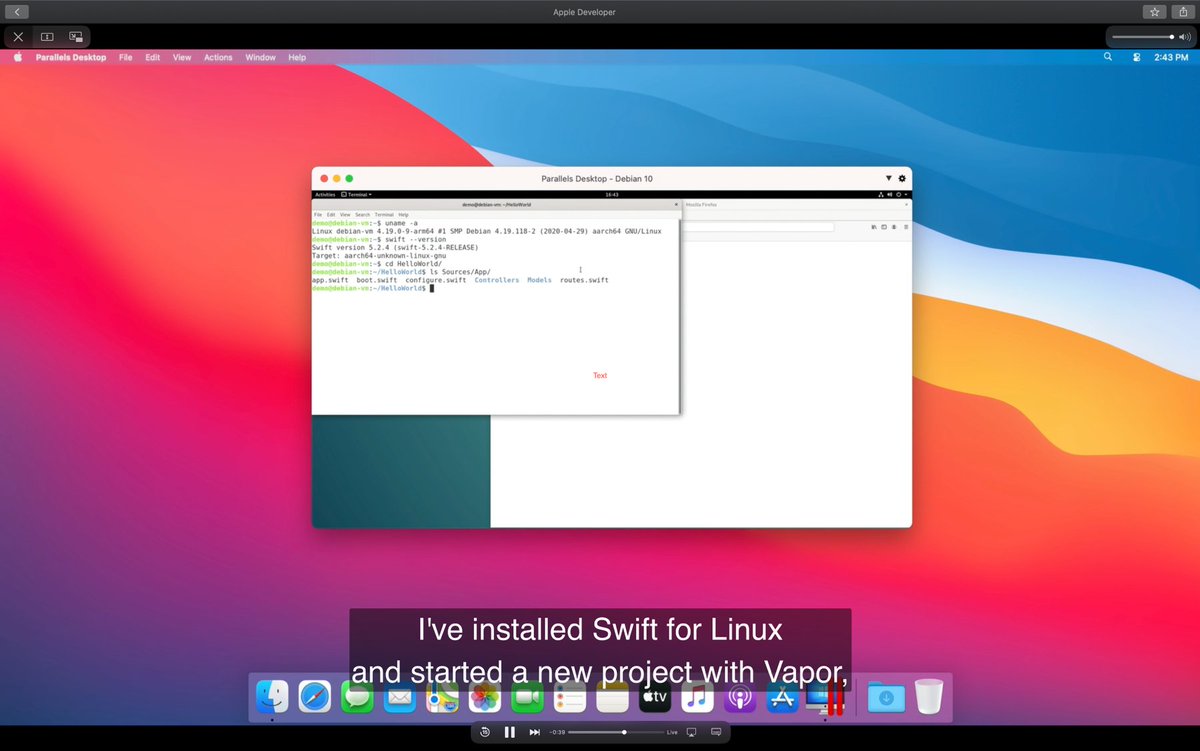Open the Parallels Desktop menu
Viewport: 1200px width, 751px height.
[71, 57]
